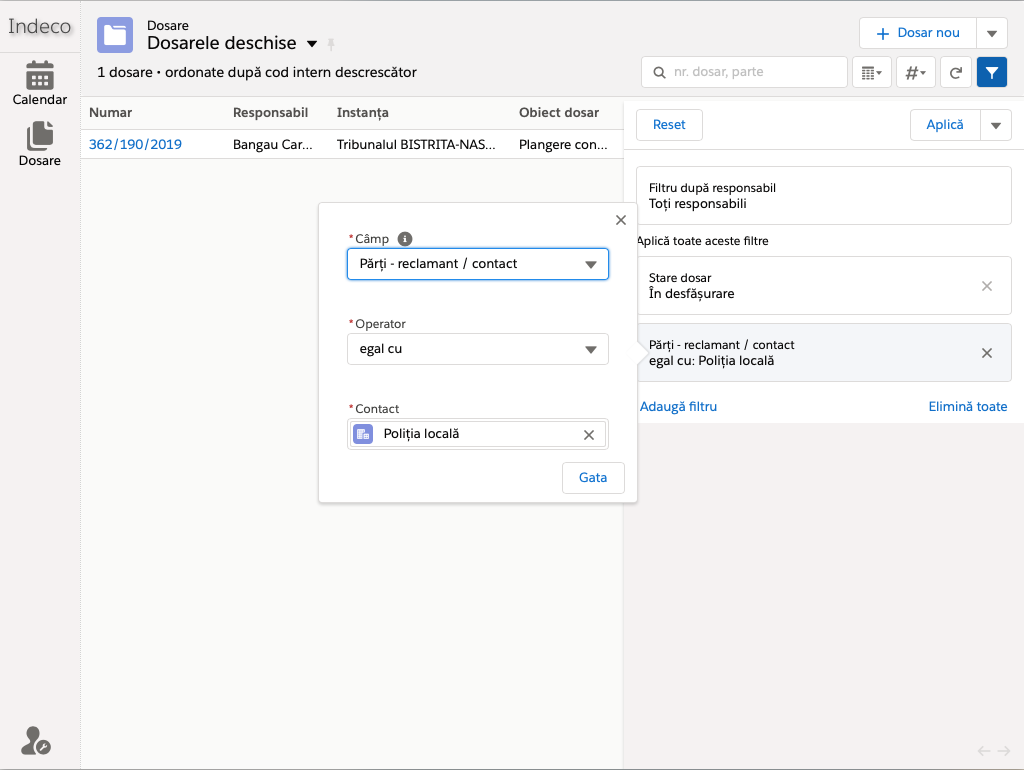Toggle the filter funnel icon
Image resolution: width=1024 pixels, height=770 pixels.
(991, 72)
